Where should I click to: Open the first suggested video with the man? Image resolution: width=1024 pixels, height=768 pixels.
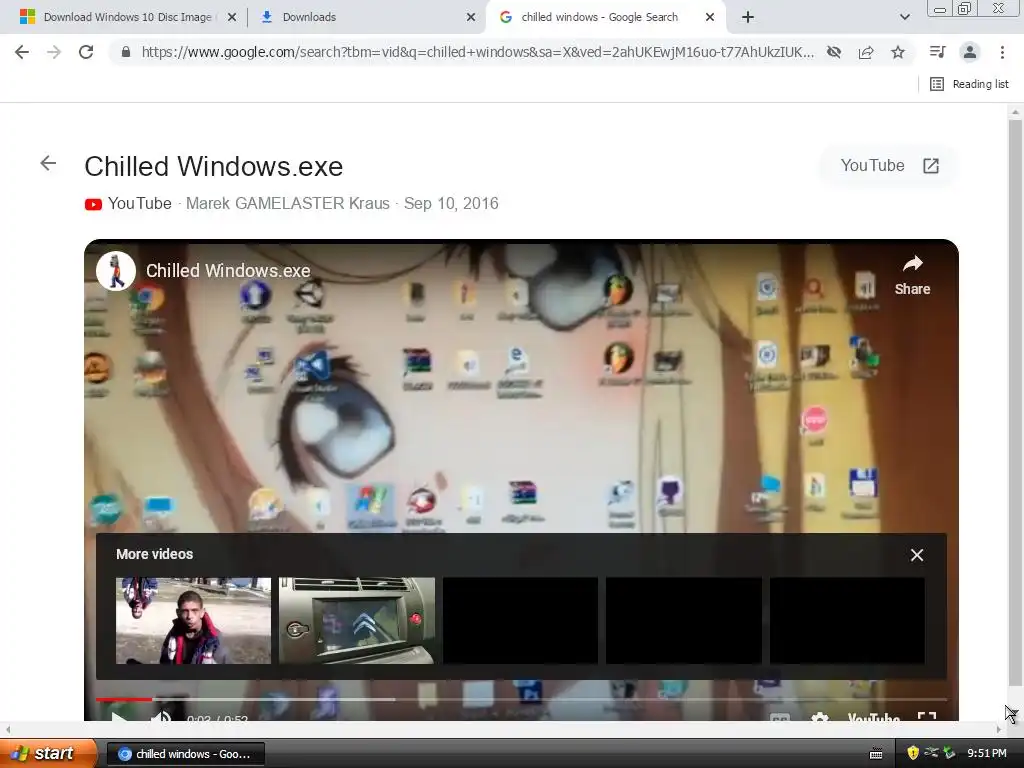pyautogui.click(x=193, y=620)
